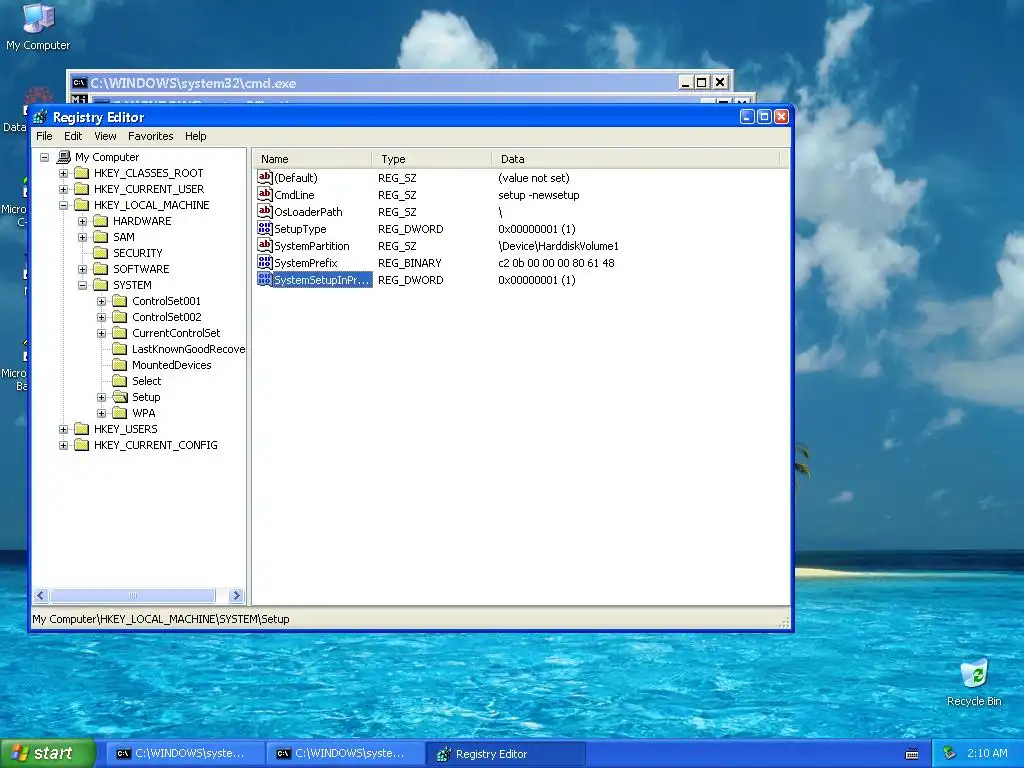Select the SECURITY folder icon
This screenshot has width=1024, height=768.
click(101, 253)
